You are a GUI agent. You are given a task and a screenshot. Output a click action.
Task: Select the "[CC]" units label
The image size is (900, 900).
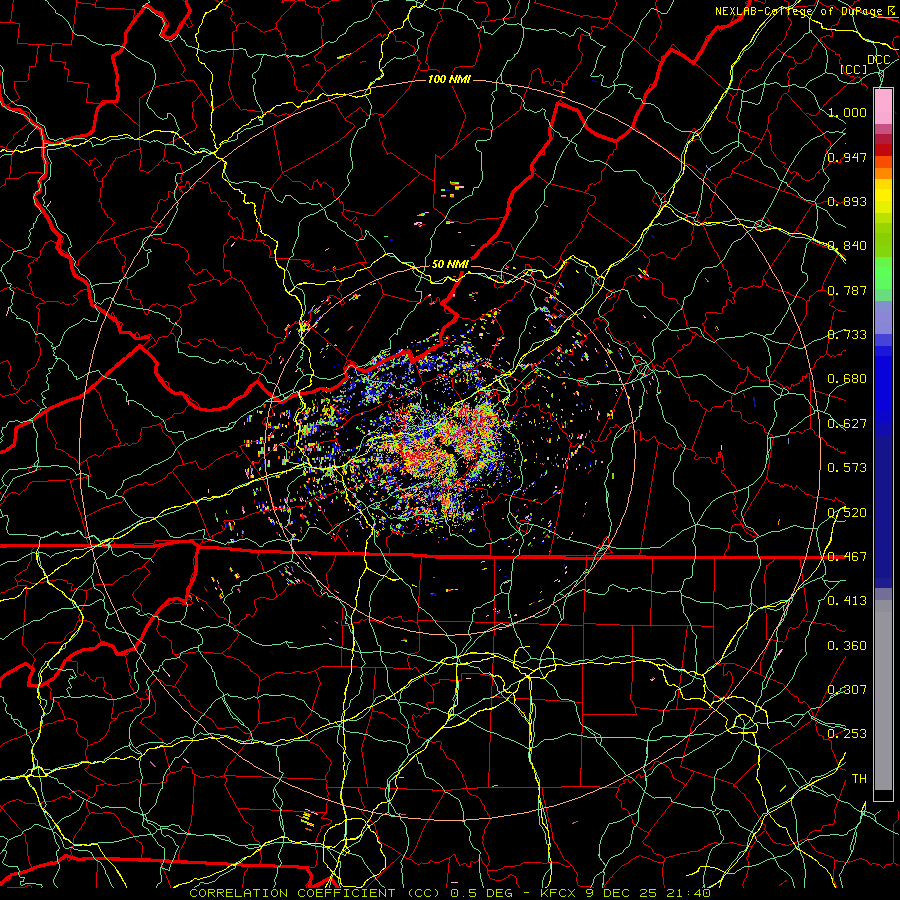[x=854, y=69]
